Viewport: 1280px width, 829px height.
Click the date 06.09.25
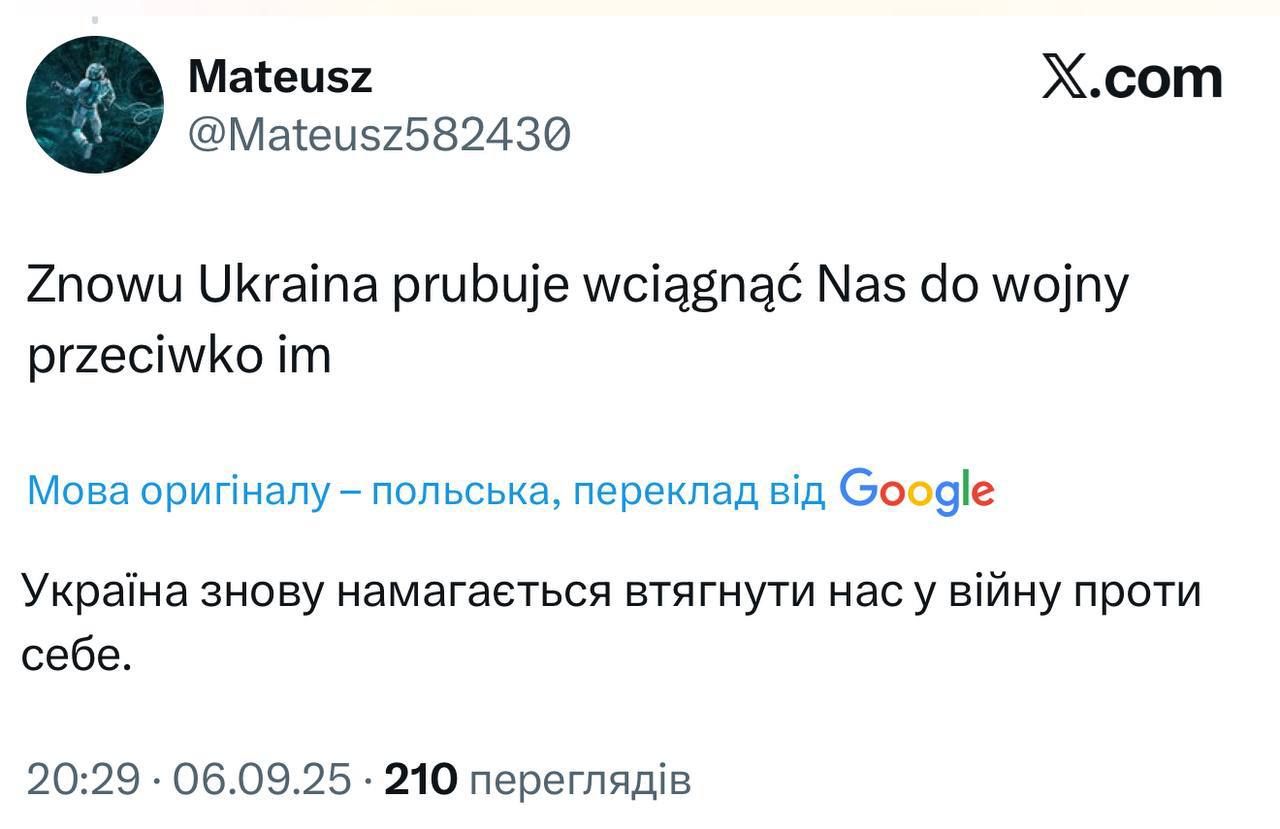coord(262,779)
